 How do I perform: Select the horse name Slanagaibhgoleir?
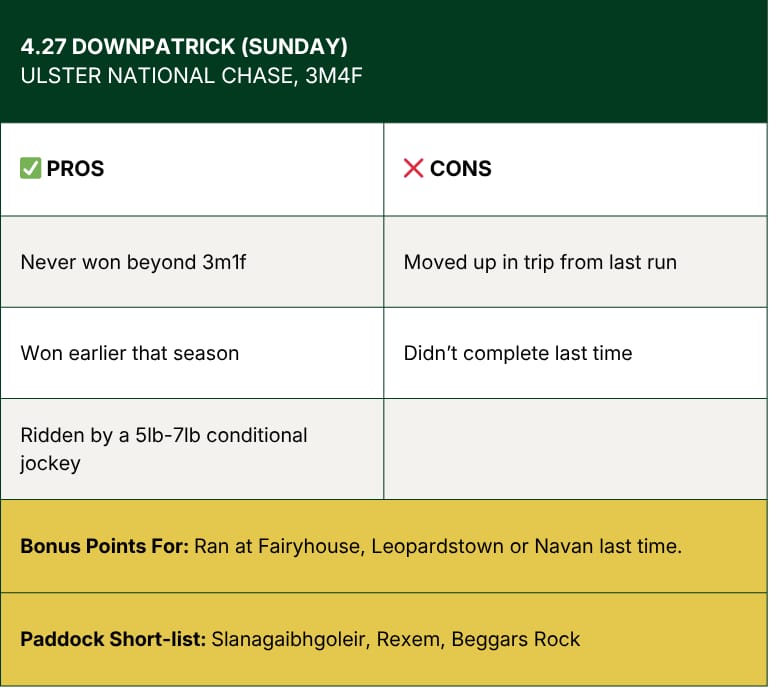point(290,639)
